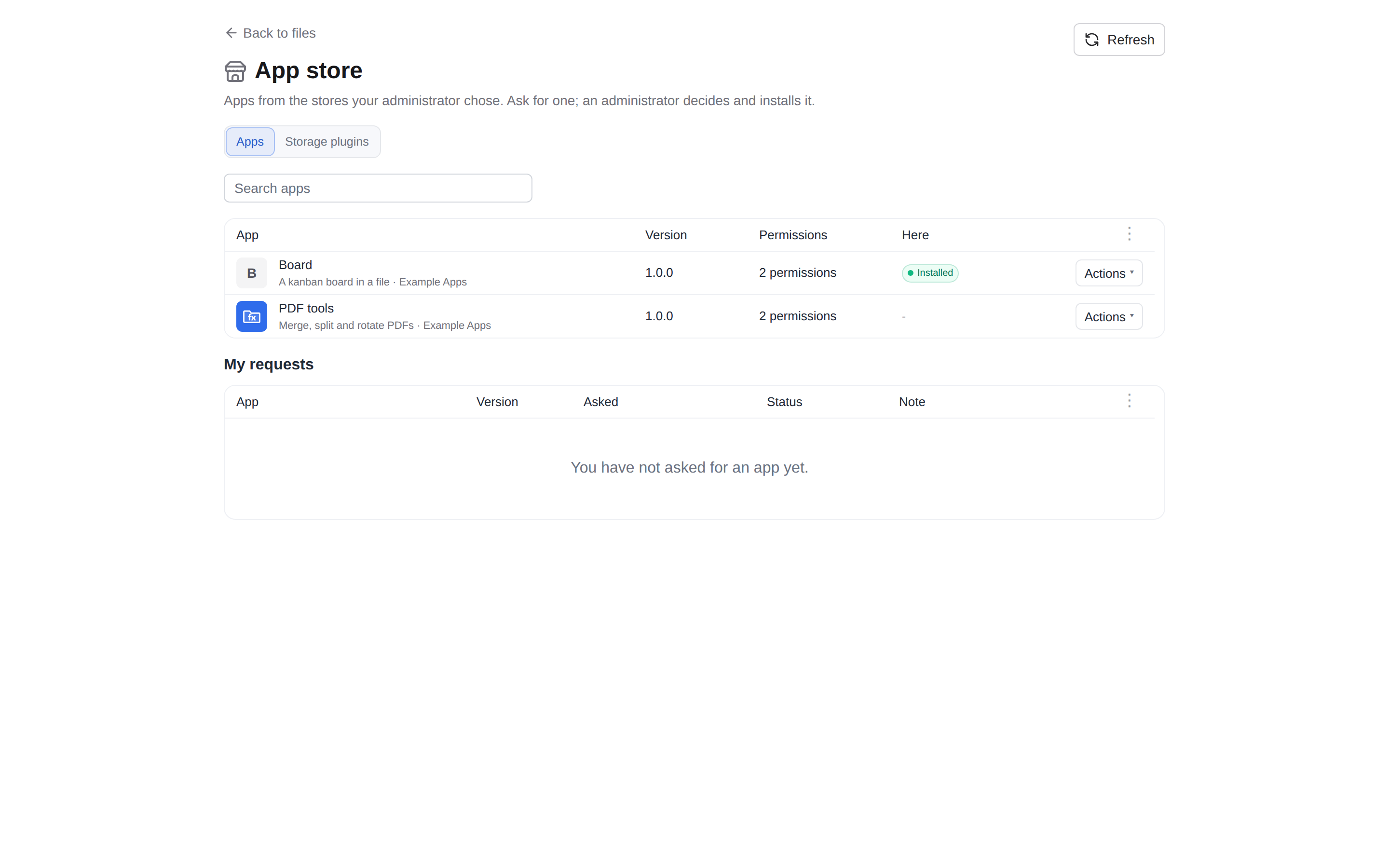
Task: Click the Refresh button
Action: (x=1118, y=40)
